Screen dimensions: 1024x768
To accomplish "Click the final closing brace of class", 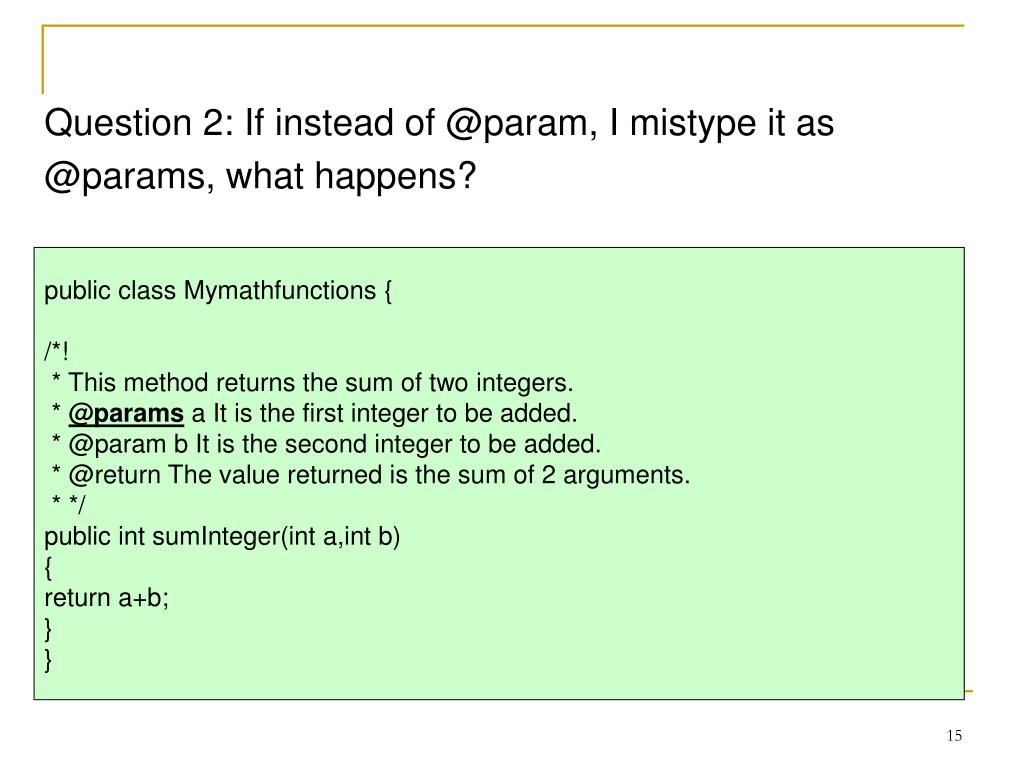I will tap(48, 660).
